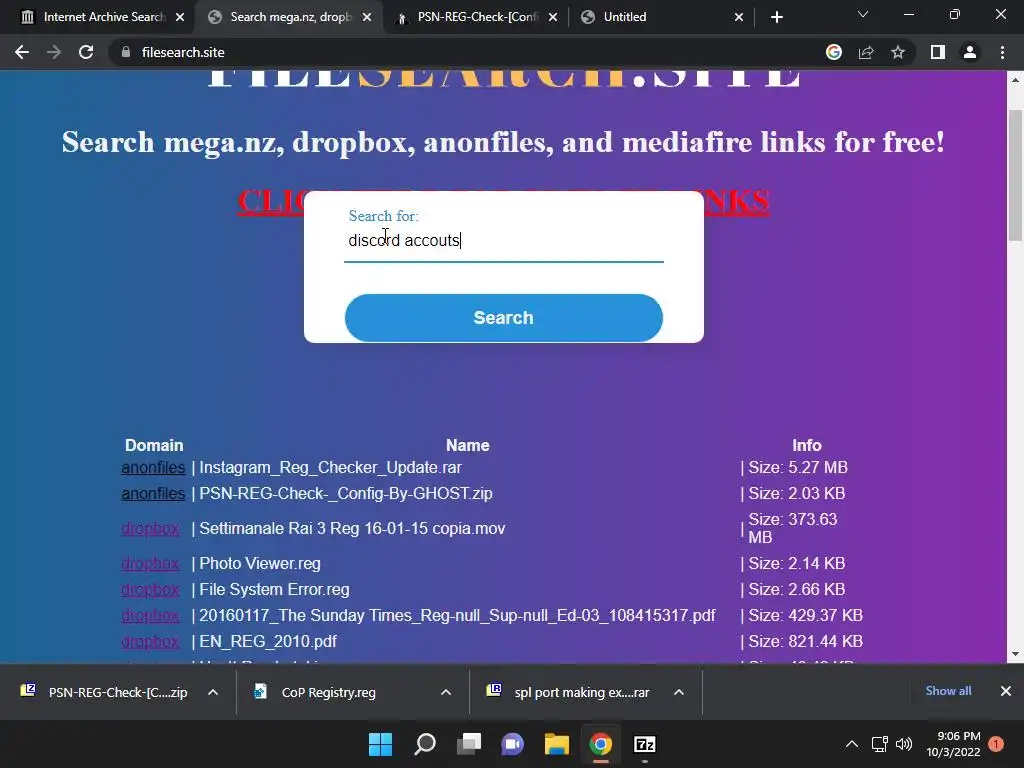Viewport: 1024px width, 768px height.
Task: Open the Windows Start menu
Action: 380,744
